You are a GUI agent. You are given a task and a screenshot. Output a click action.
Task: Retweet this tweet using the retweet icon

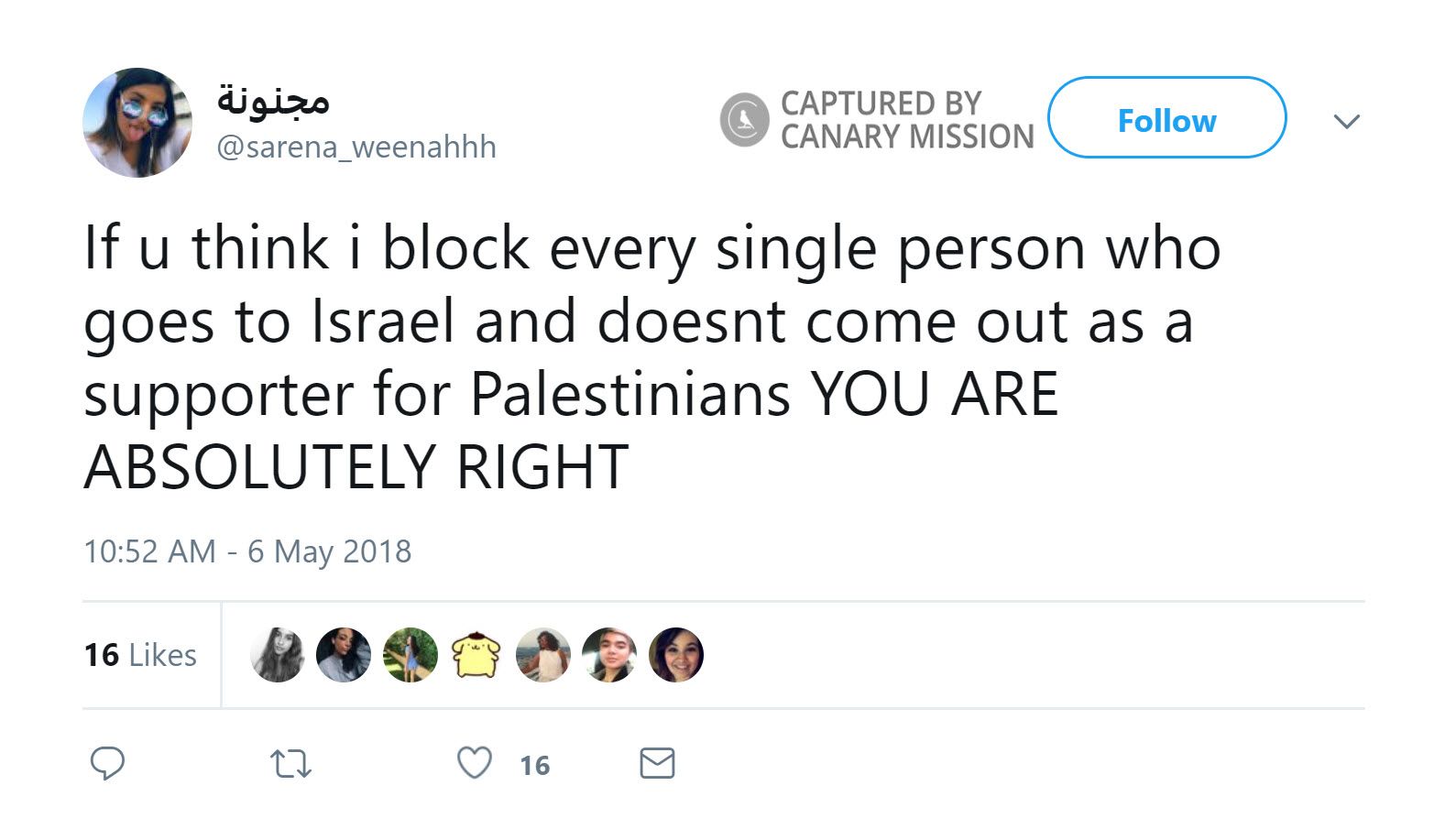[x=291, y=764]
